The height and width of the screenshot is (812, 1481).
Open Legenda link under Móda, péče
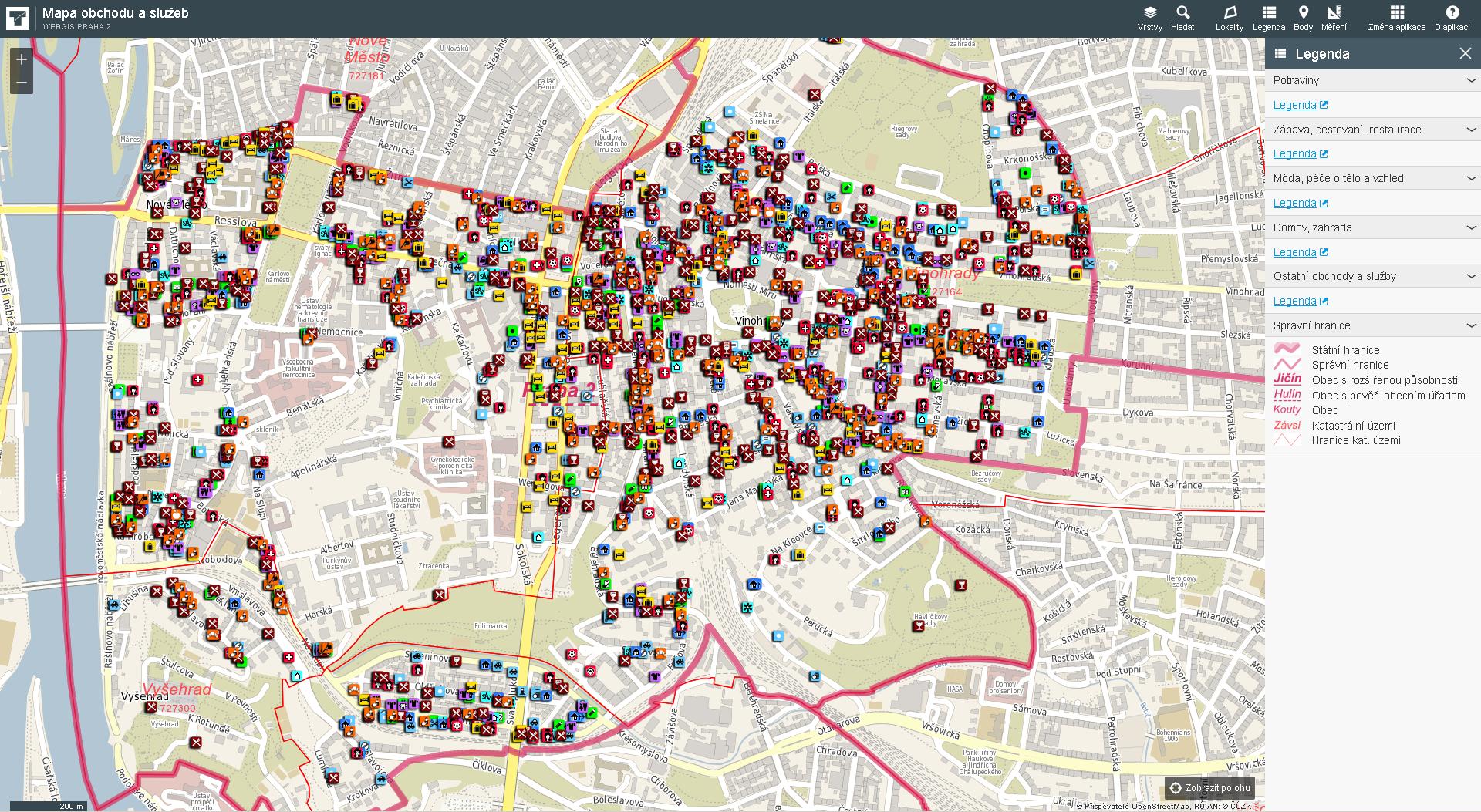(x=1300, y=203)
